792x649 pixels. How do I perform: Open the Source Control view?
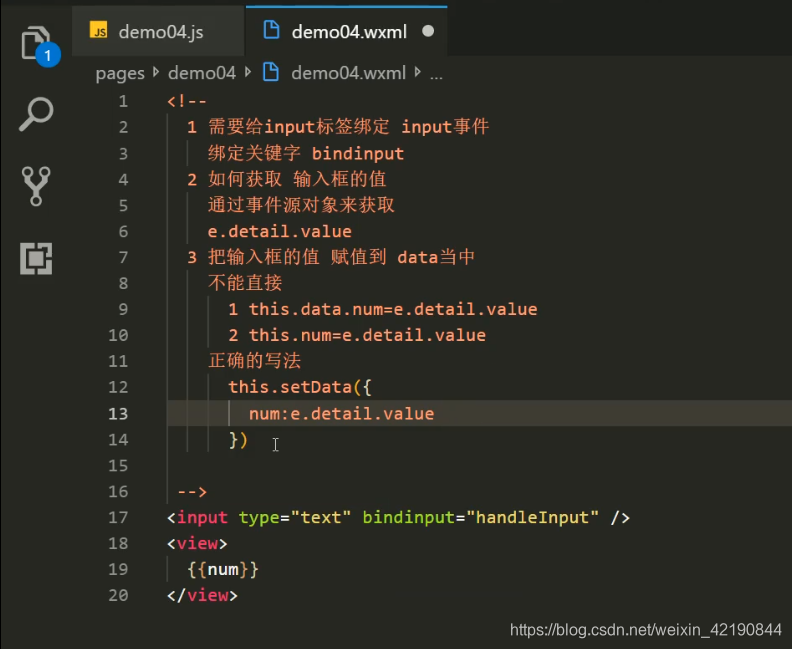[x=36, y=186]
